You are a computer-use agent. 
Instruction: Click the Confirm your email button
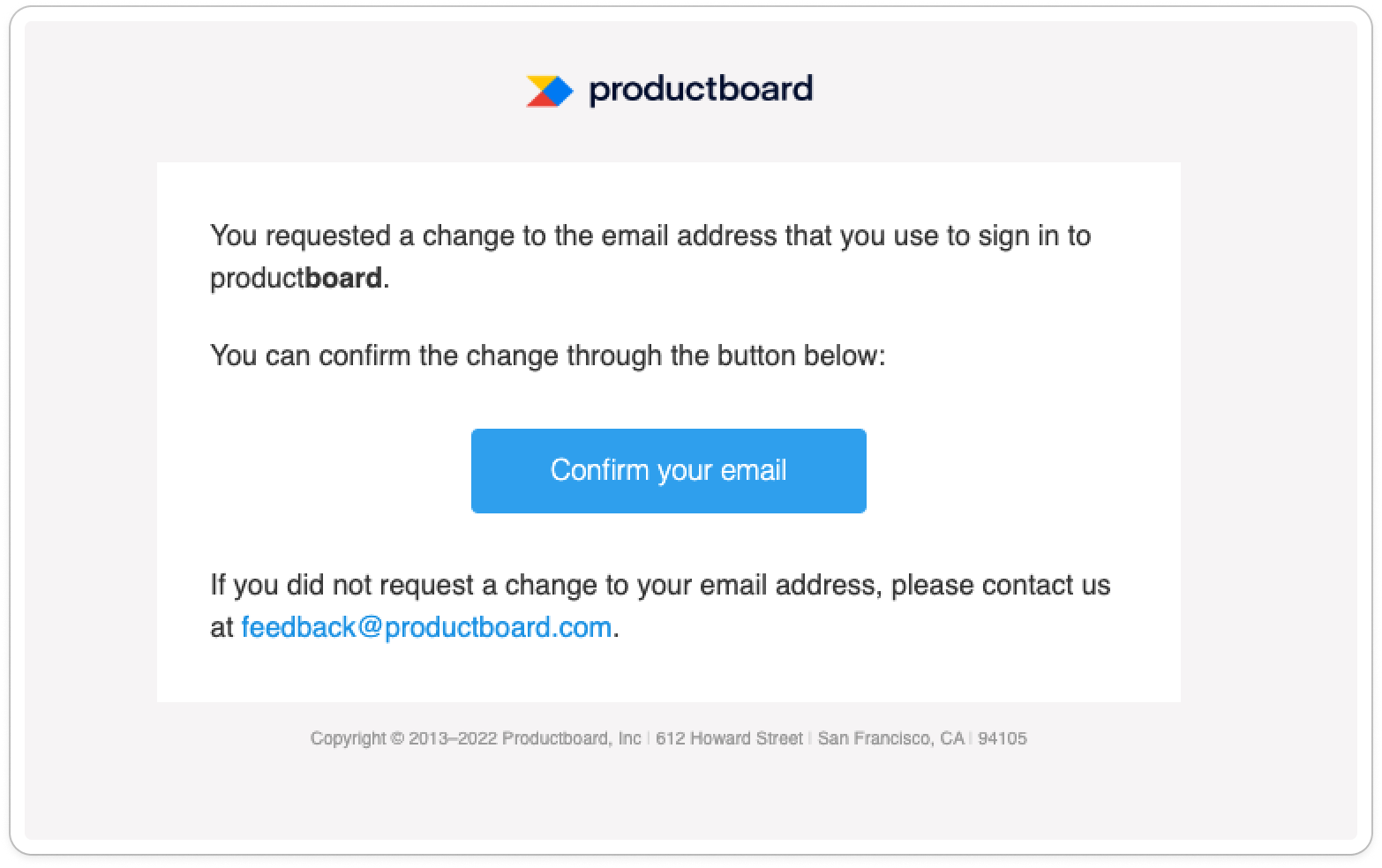[668, 470]
